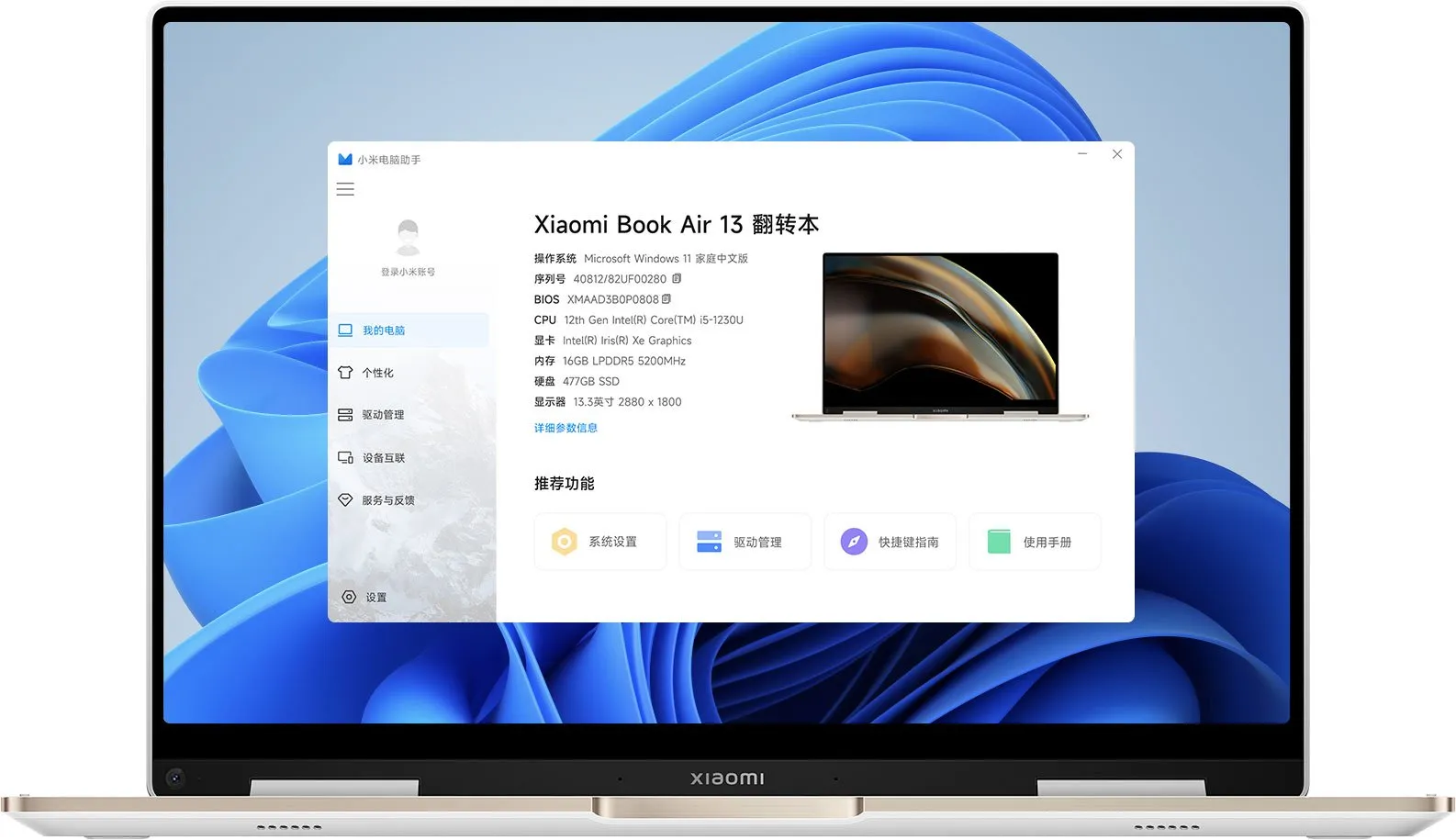Open the 系统设置 recommended feature card

(x=599, y=543)
